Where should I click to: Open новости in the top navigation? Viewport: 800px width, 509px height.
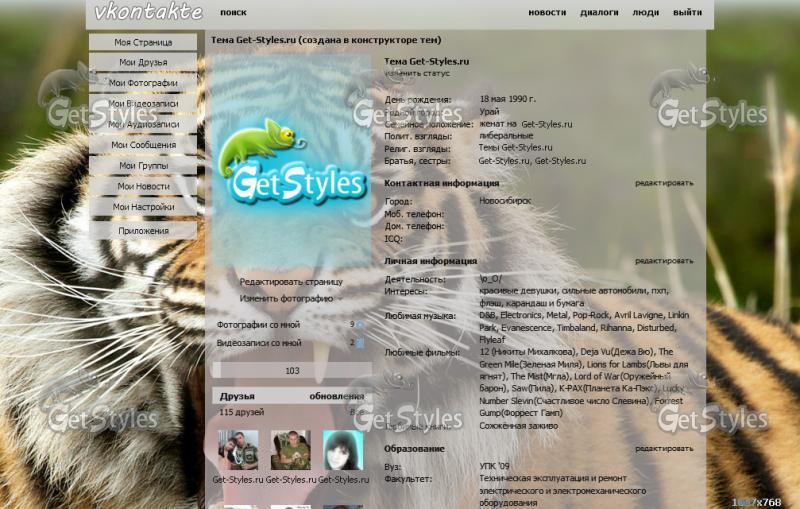coord(547,13)
